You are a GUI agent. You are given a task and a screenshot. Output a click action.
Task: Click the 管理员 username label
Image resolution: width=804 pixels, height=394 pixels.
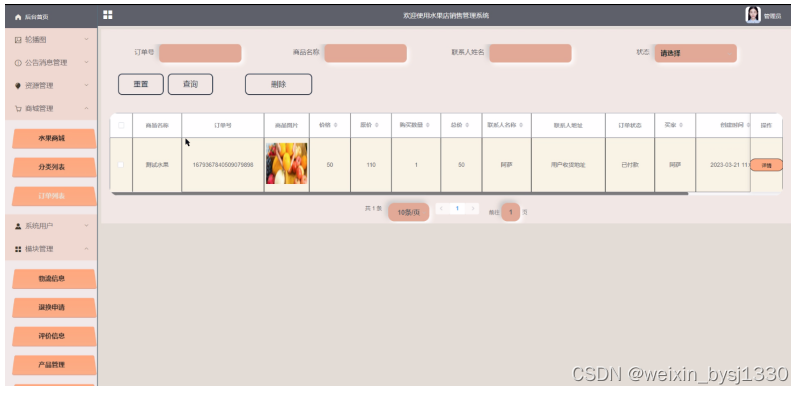pos(772,16)
